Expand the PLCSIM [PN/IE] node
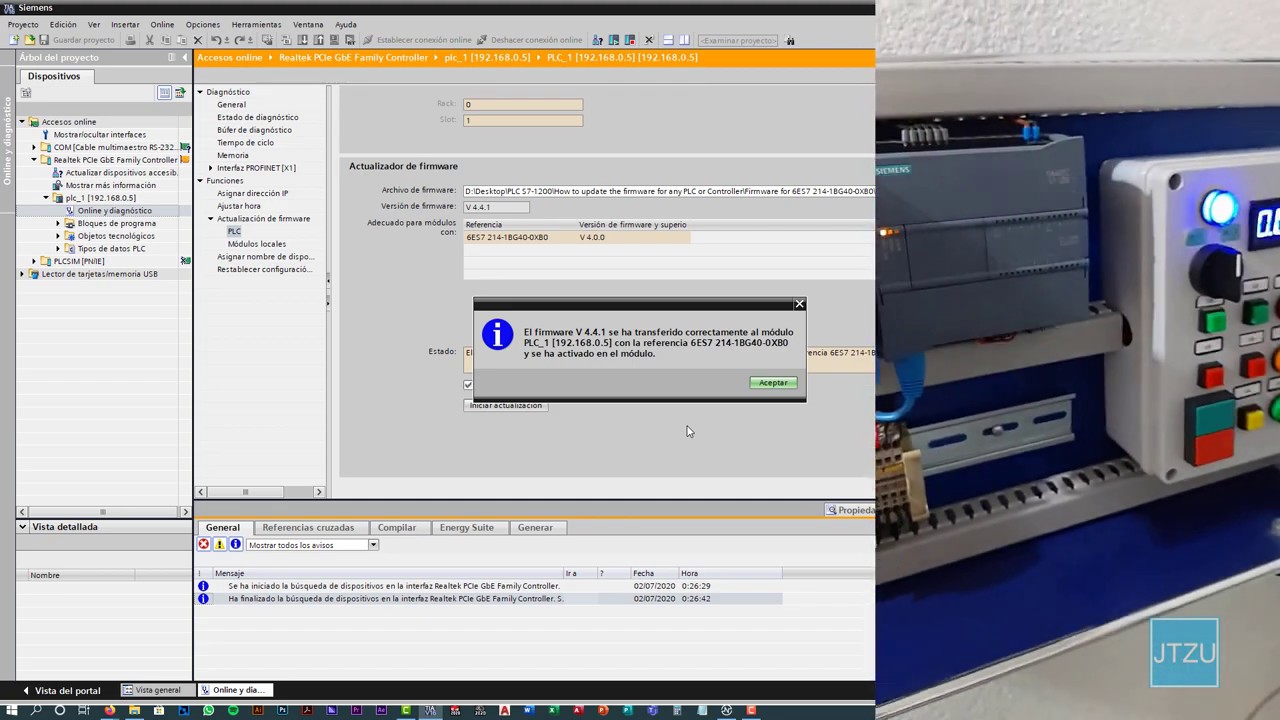 coord(34,261)
